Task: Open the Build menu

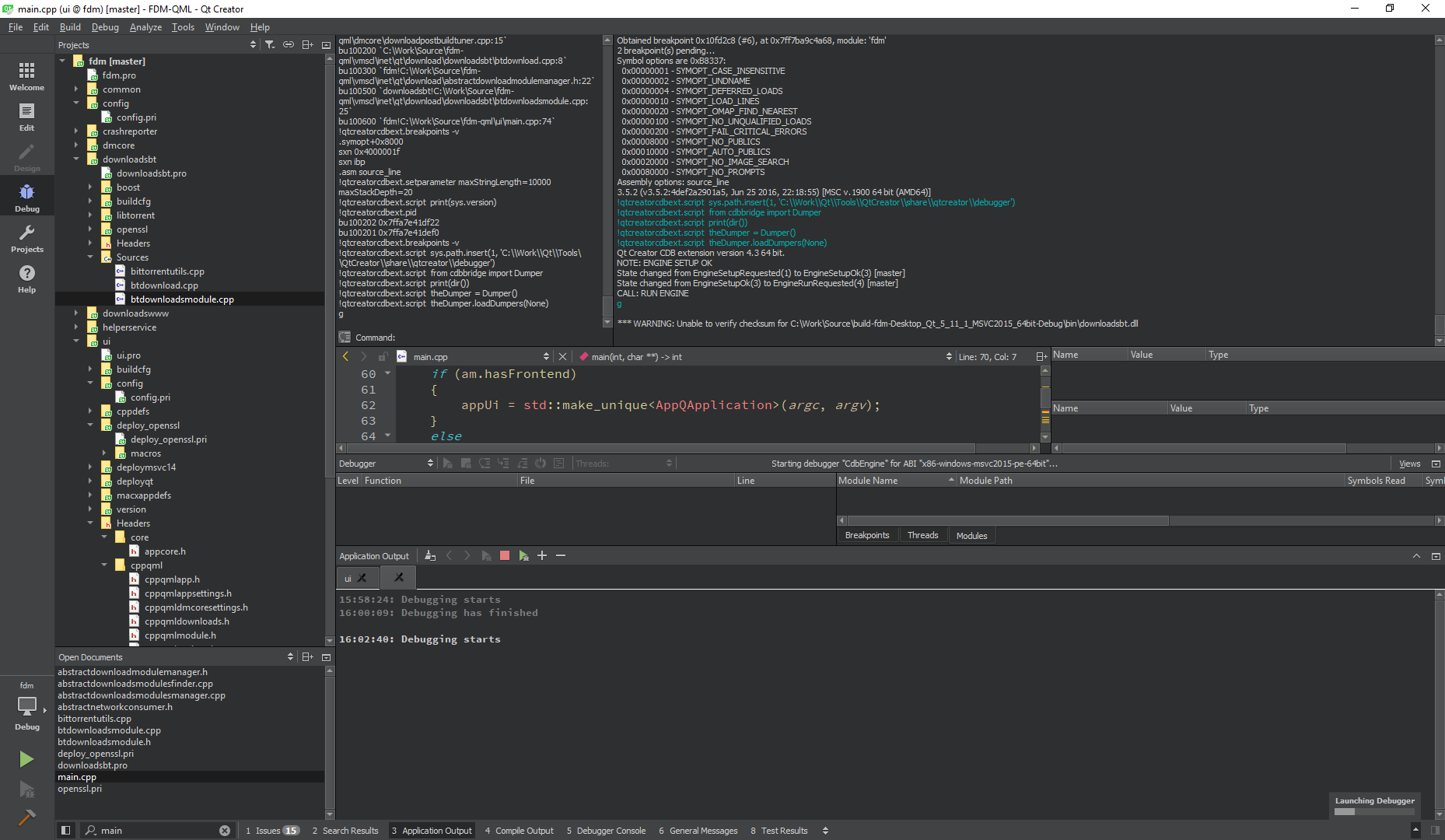Action: 70,26
